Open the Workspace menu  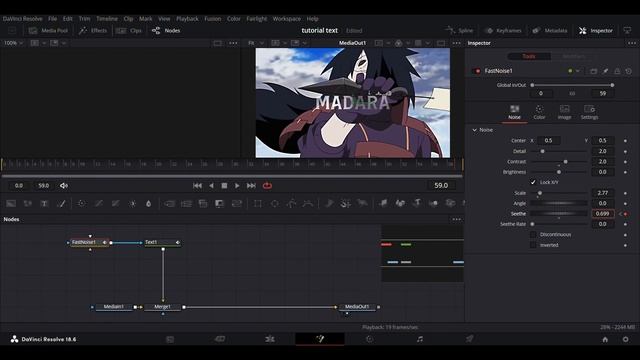287,19
